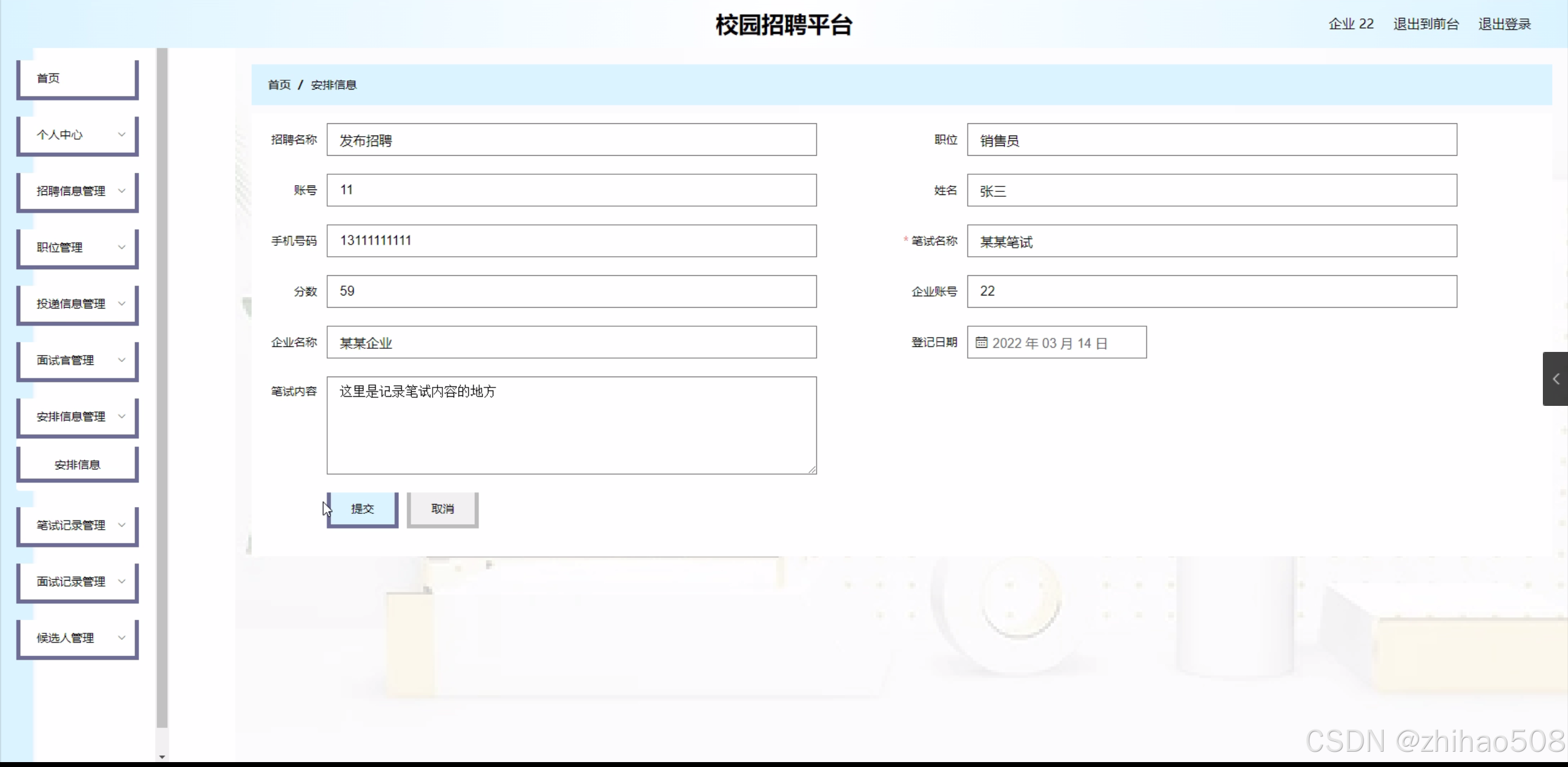Click the 首页 breadcrumb link
The width and height of the screenshot is (1568, 767).
pos(279,85)
